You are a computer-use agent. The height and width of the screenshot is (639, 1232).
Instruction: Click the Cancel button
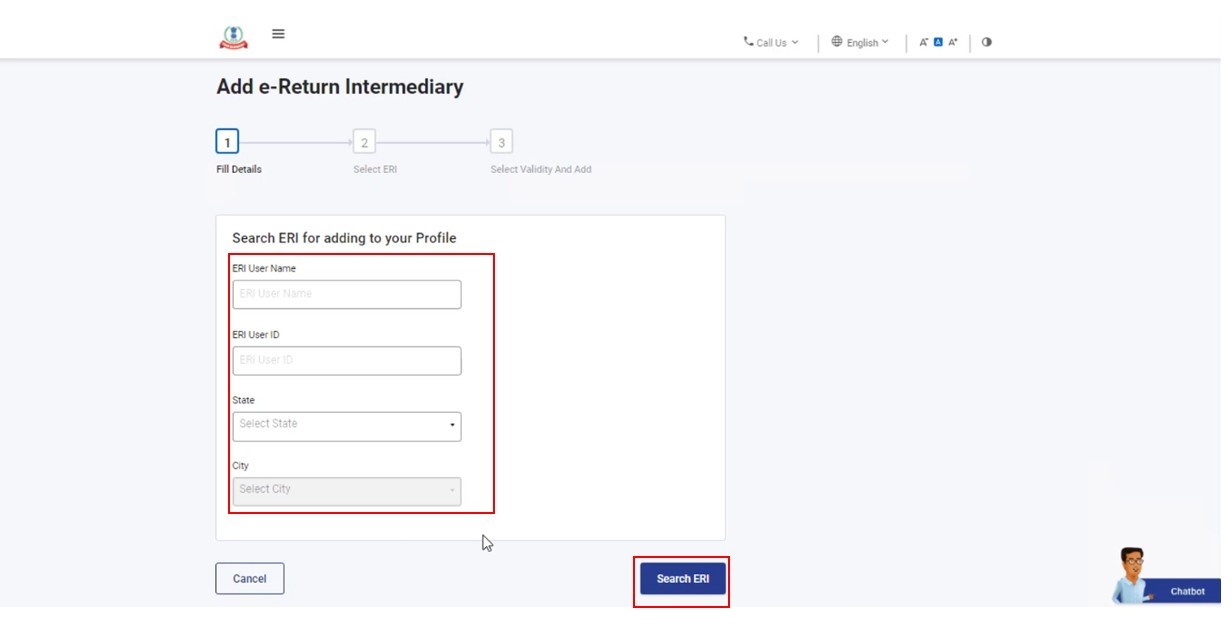pyautogui.click(x=249, y=579)
